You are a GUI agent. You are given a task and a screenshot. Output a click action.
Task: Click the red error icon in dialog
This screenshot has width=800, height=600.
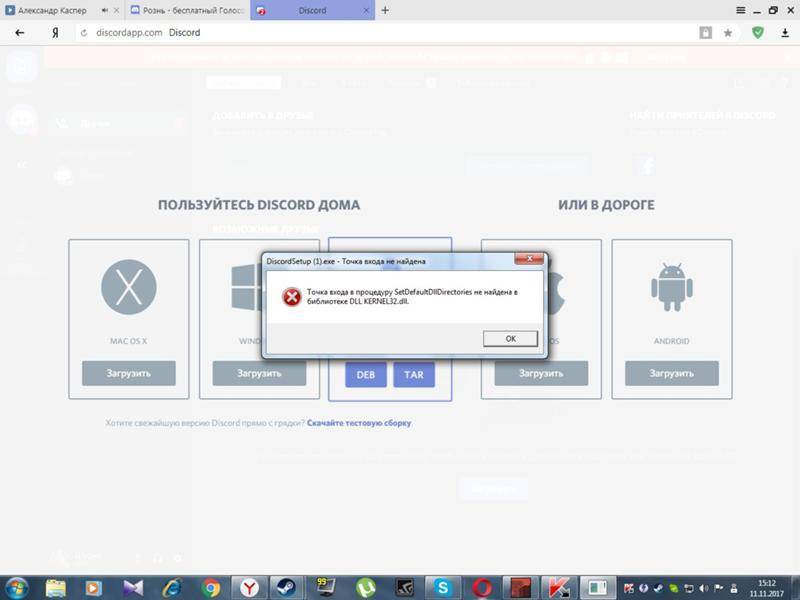292,297
